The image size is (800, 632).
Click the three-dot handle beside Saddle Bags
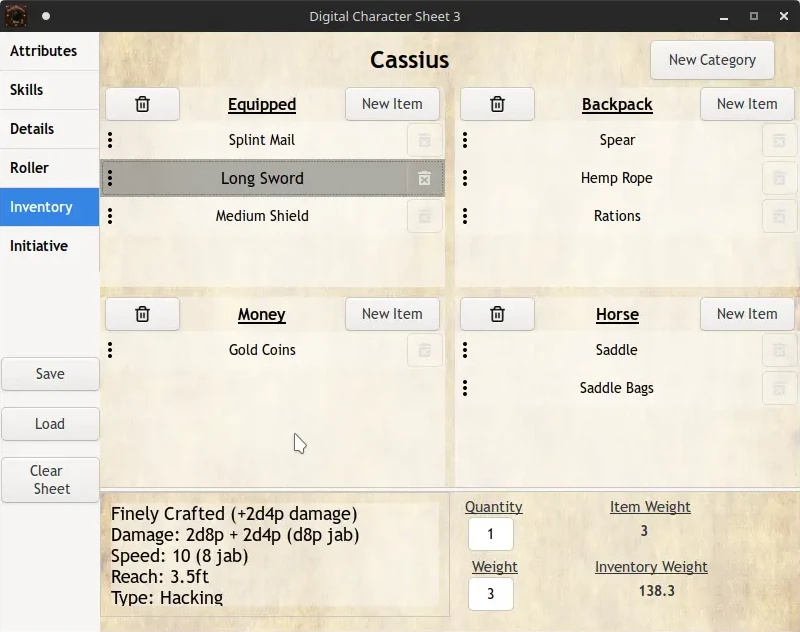[x=465, y=388]
